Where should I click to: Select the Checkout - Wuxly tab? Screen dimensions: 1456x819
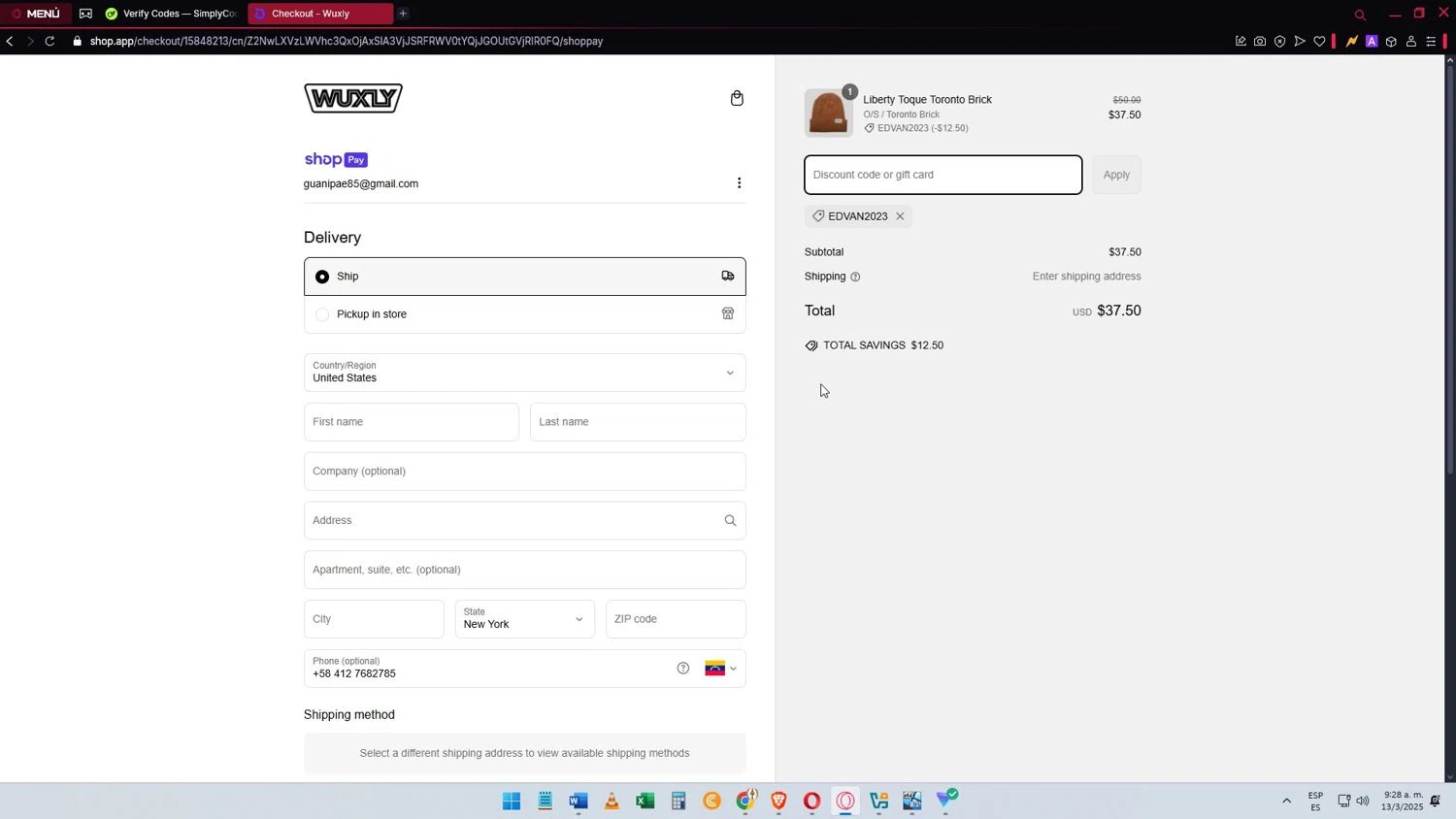pos(320,14)
